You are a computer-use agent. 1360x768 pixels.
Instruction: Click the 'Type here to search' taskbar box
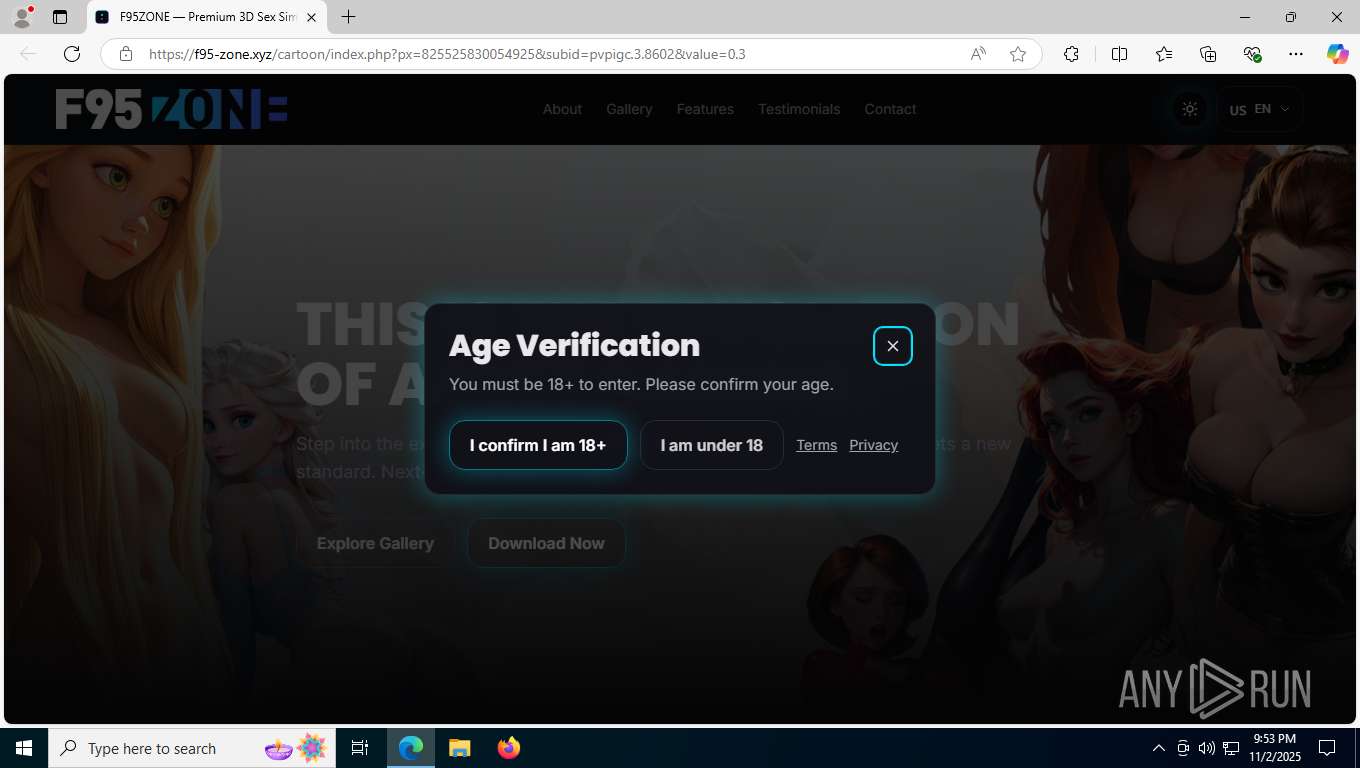[191, 748]
